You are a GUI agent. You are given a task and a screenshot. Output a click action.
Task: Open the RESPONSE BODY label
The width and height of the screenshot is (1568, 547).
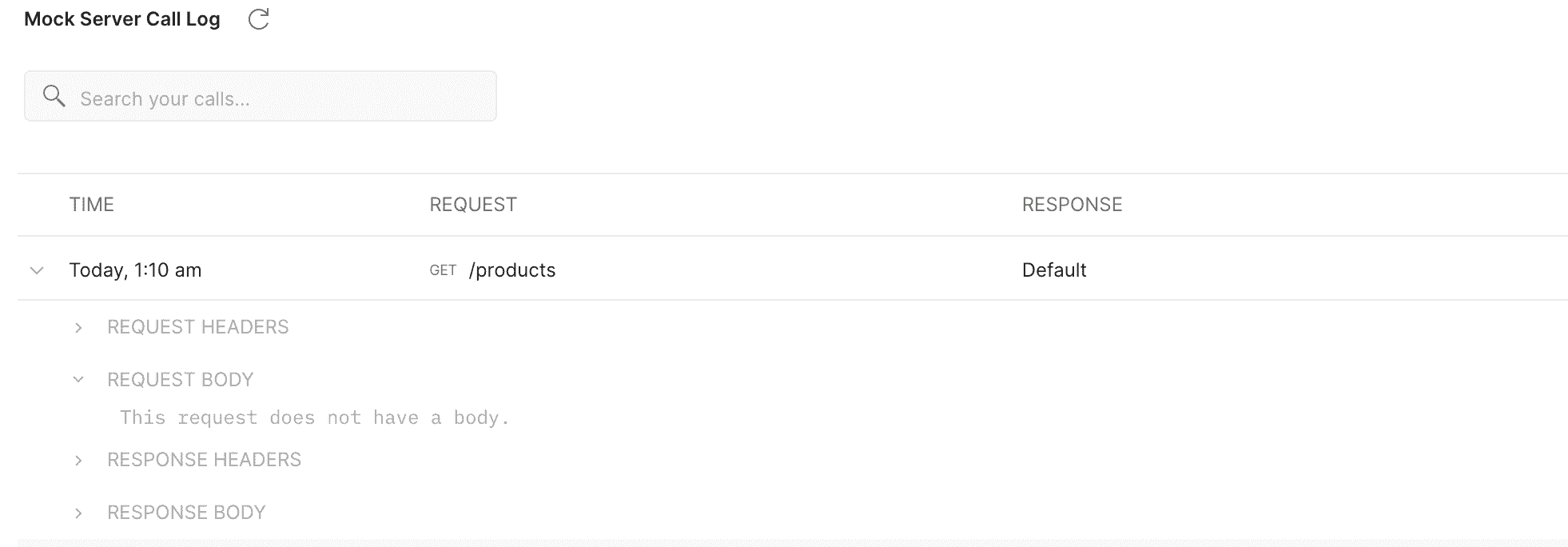[x=186, y=513]
